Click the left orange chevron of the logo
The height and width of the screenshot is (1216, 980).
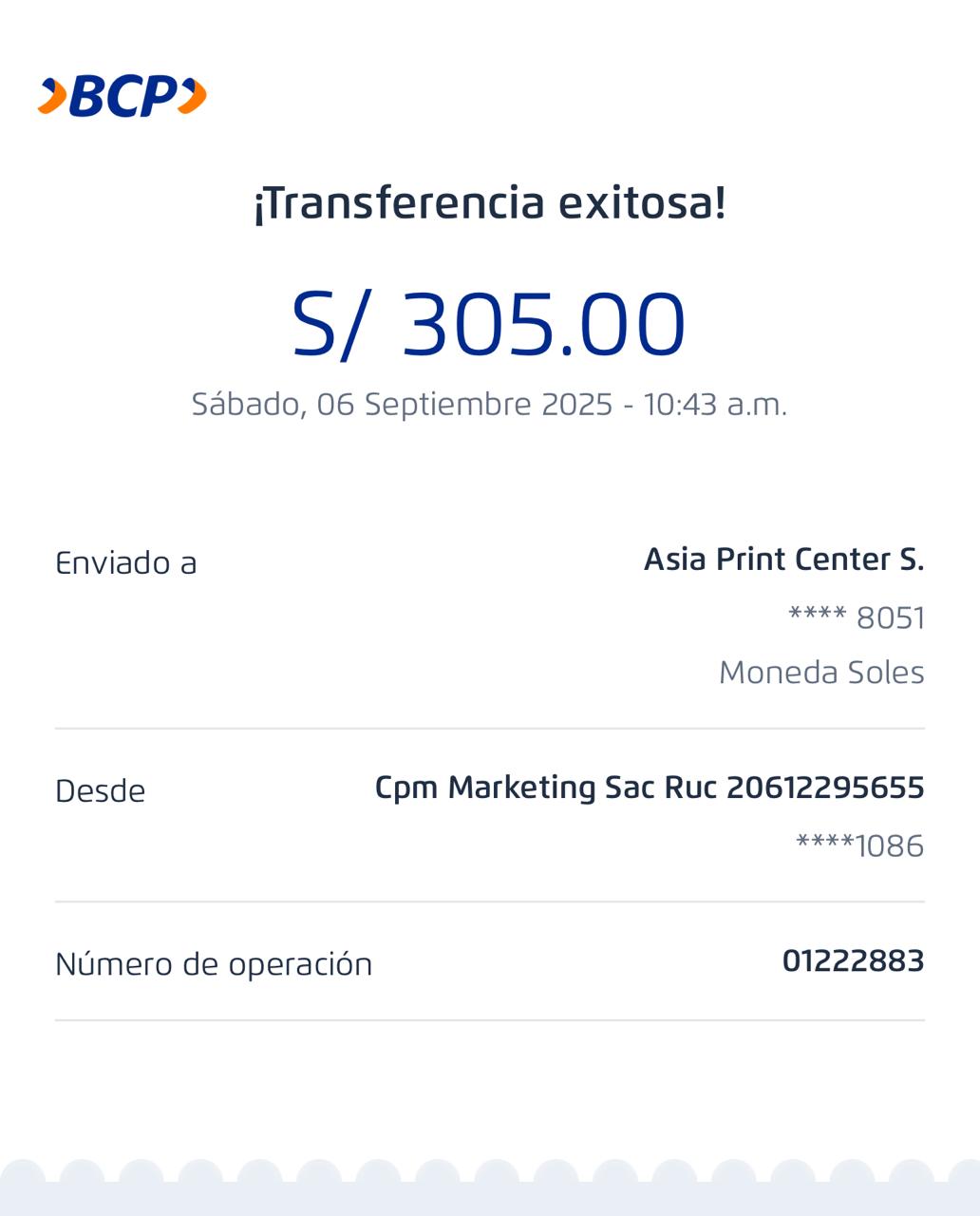[53, 96]
